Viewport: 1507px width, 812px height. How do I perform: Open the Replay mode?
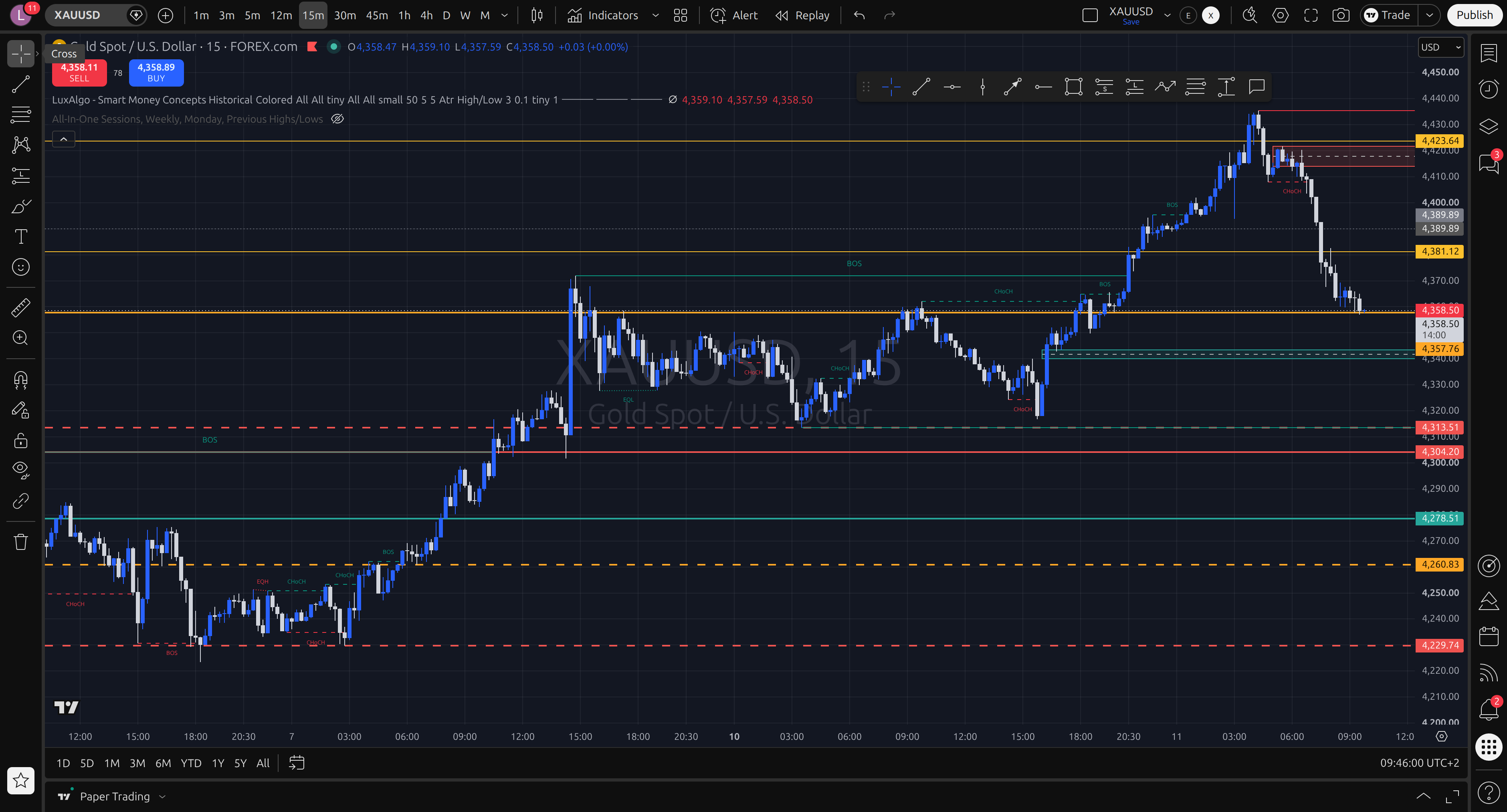coord(803,15)
